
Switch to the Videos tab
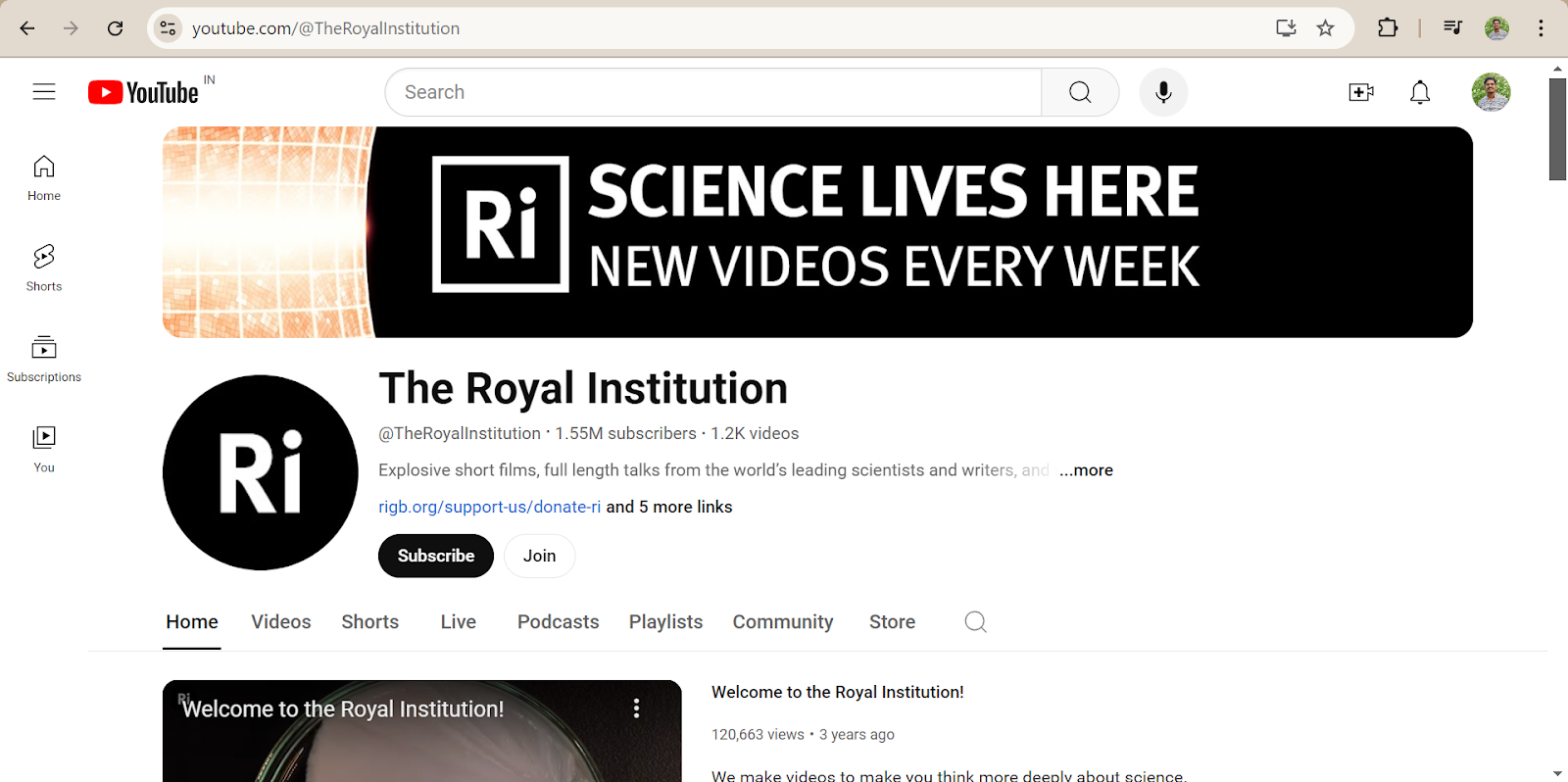pyautogui.click(x=281, y=622)
